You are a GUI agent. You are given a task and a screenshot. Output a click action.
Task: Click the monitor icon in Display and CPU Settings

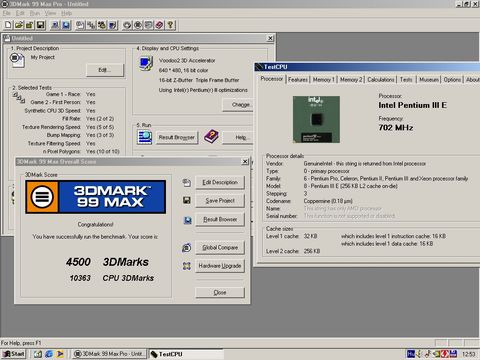(146, 63)
